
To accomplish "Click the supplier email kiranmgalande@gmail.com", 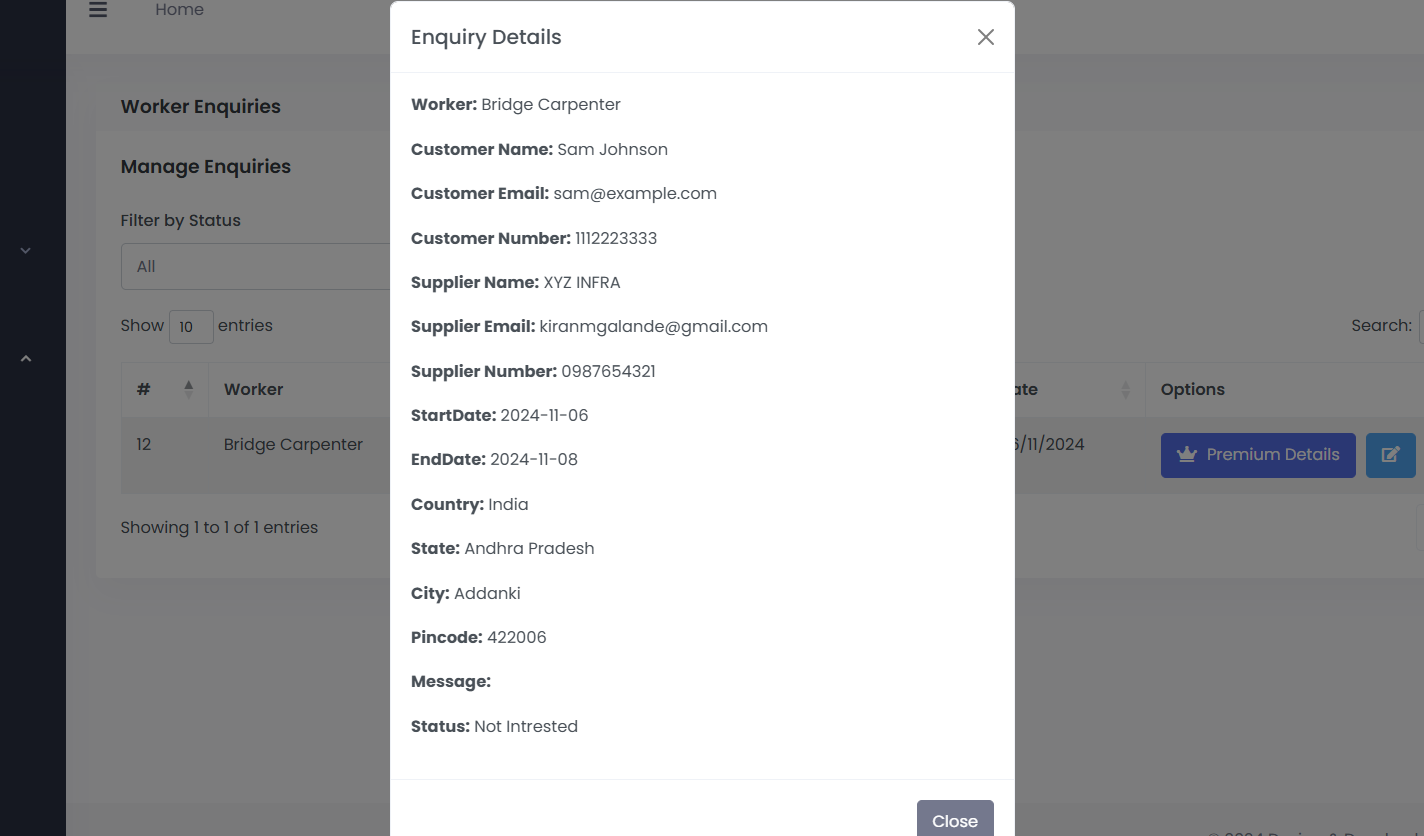I will pyautogui.click(x=653, y=327).
